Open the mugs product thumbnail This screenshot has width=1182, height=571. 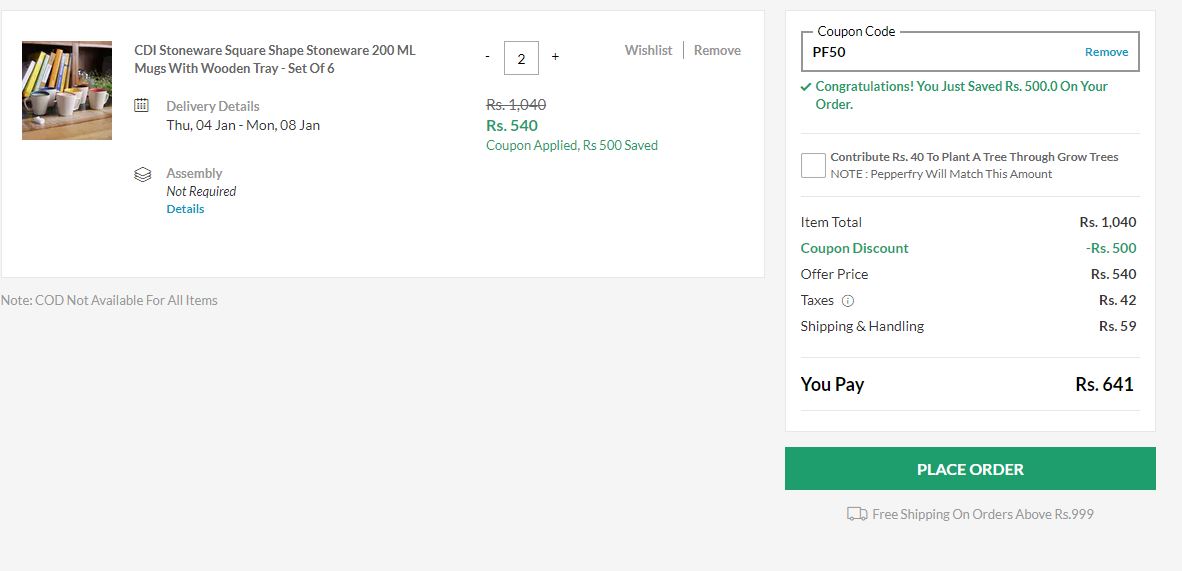[67, 91]
